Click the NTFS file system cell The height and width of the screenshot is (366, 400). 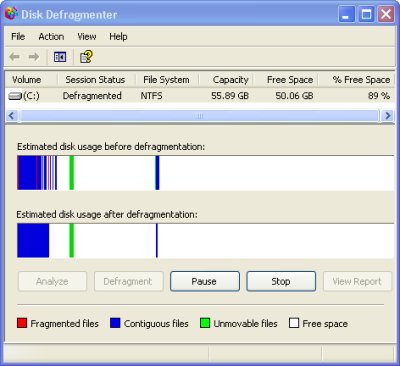151,96
